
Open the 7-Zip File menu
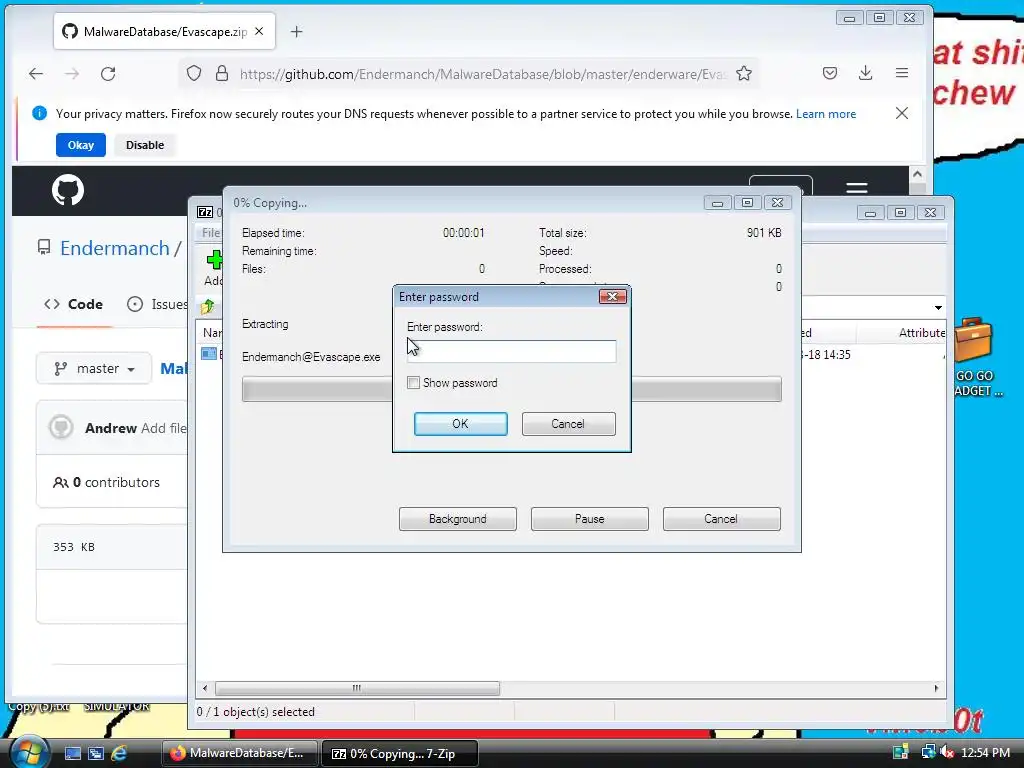coord(210,232)
